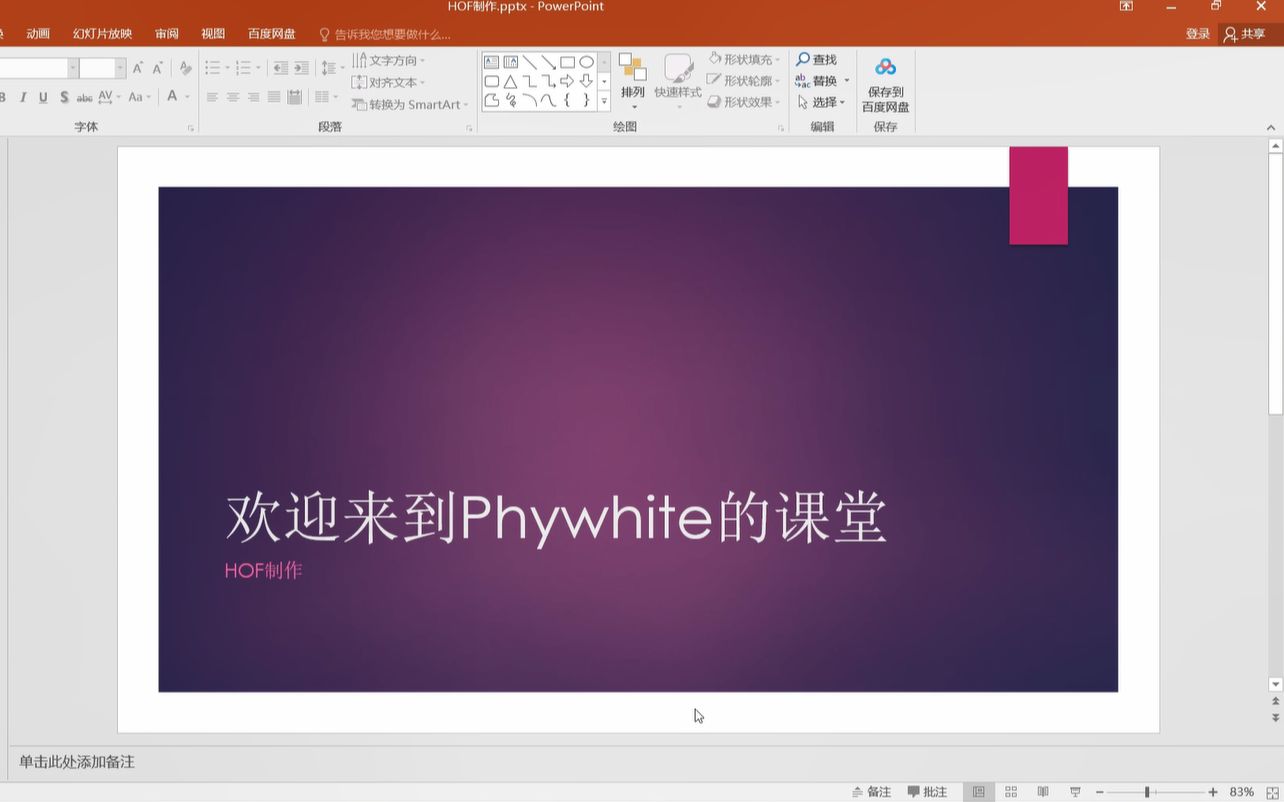Switch to reading view

coord(1043,792)
